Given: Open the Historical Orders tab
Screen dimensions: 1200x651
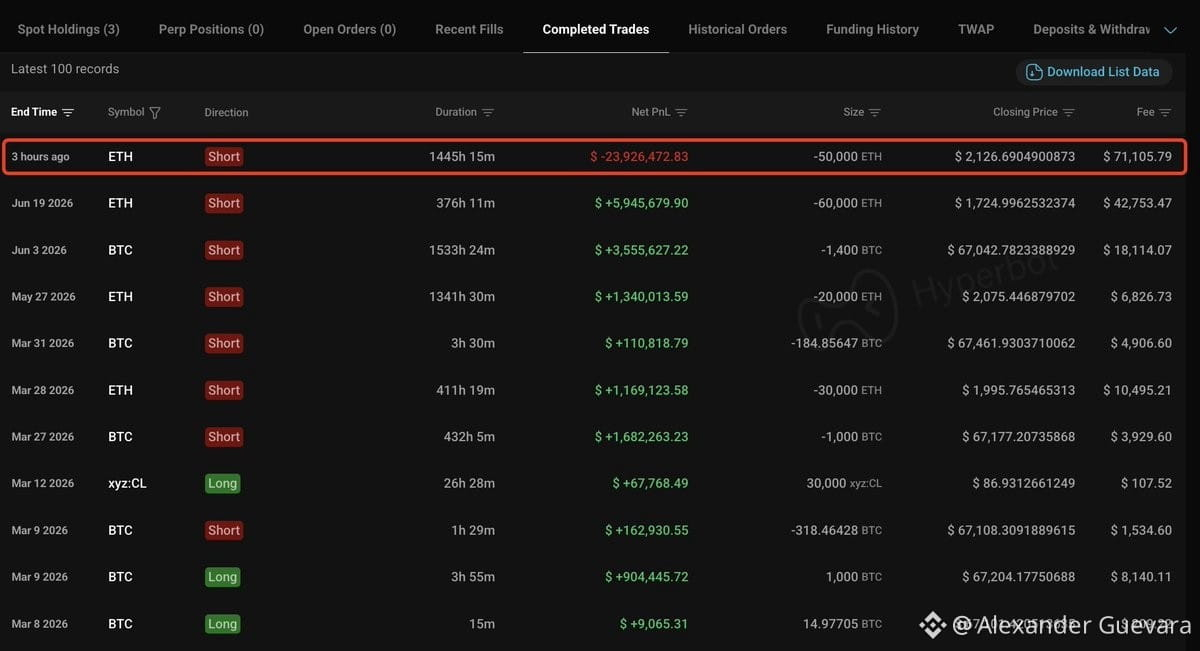Looking at the screenshot, I should click(x=738, y=29).
